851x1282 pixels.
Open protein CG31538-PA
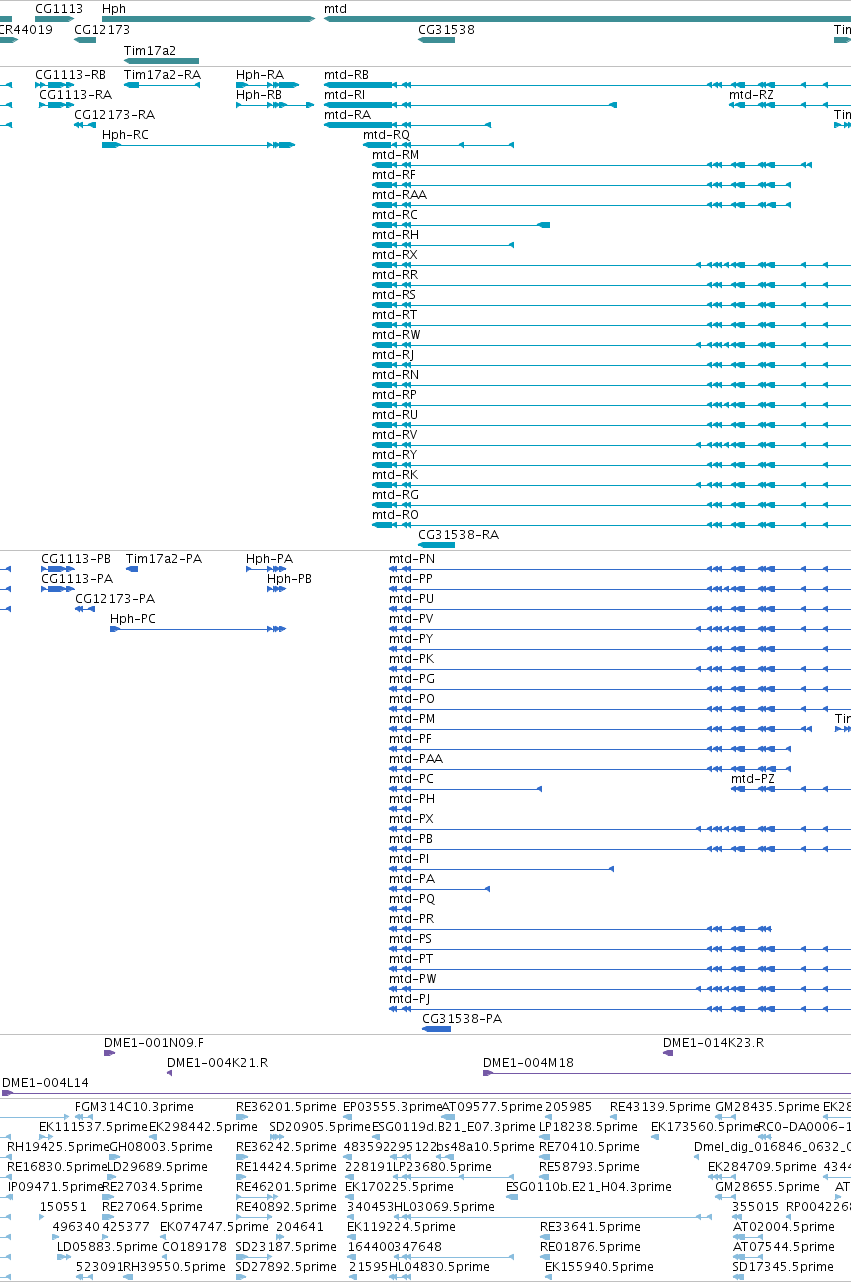click(x=462, y=1019)
